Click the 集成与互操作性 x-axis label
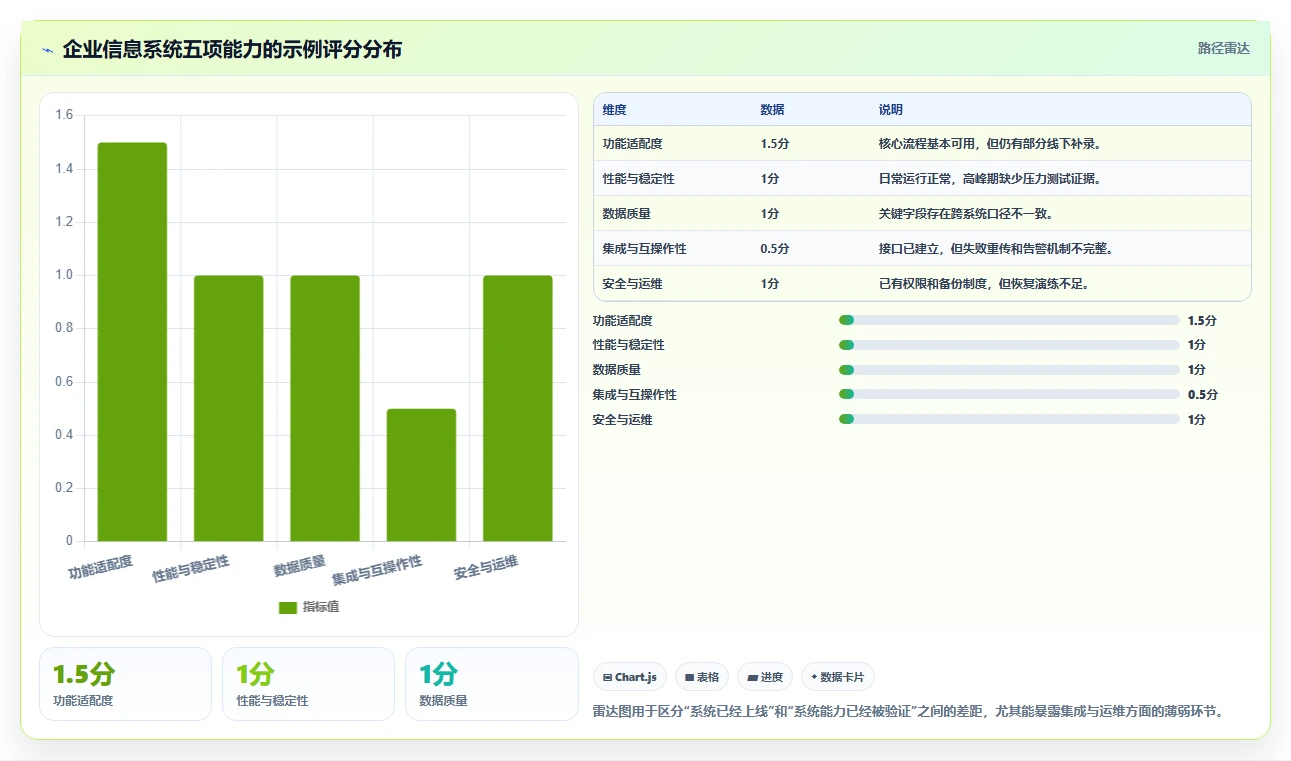Image resolution: width=1291 pixels, height=761 pixels. pyautogui.click(x=377, y=569)
